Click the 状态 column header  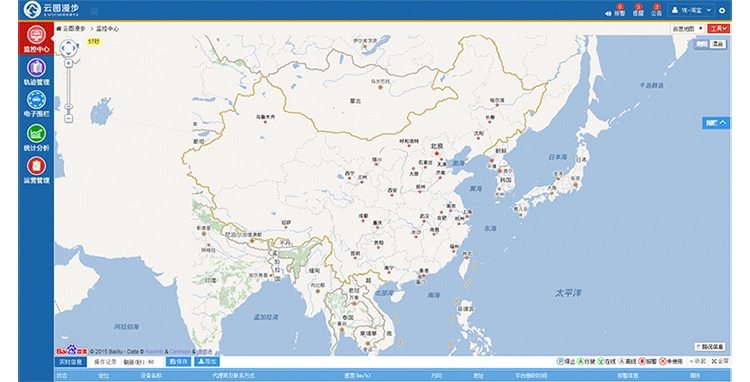pyautogui.click(x=62, y=376)
